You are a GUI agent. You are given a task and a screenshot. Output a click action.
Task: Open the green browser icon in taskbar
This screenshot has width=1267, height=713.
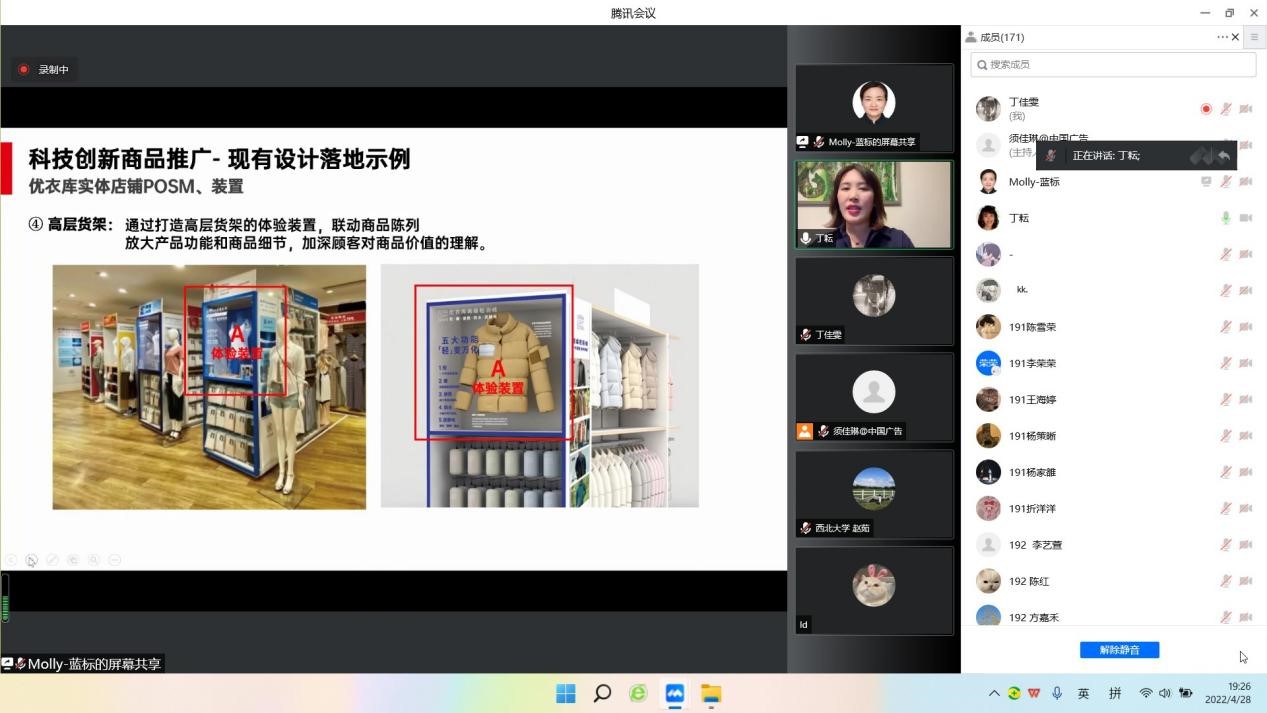pyautogui.click(x=638, y=693)
